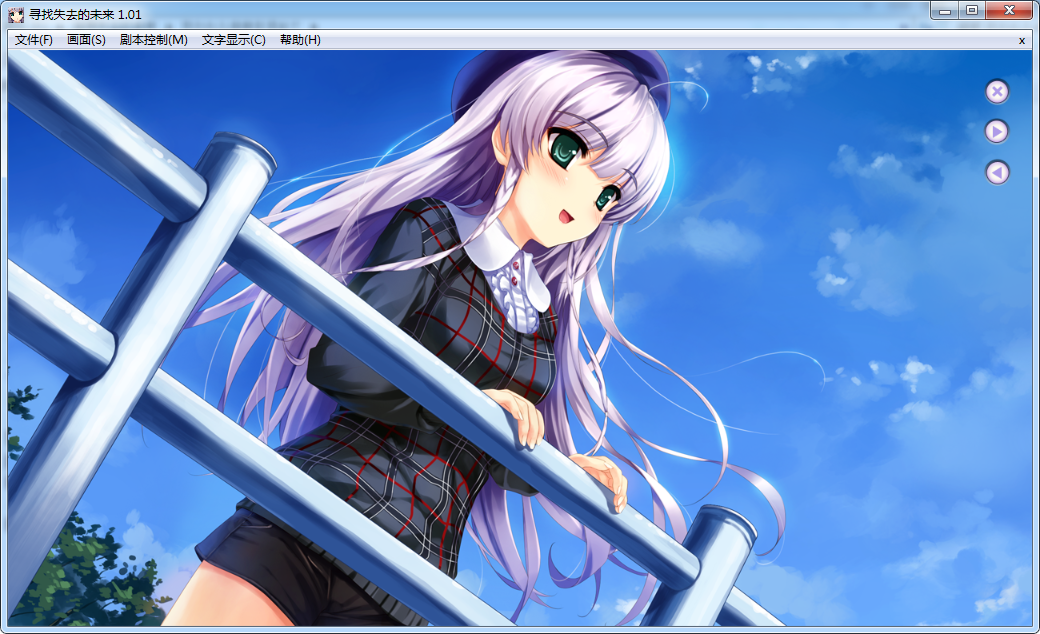
Task: Minimize the 寻找失去的未来 window
Action: [945, 11]
